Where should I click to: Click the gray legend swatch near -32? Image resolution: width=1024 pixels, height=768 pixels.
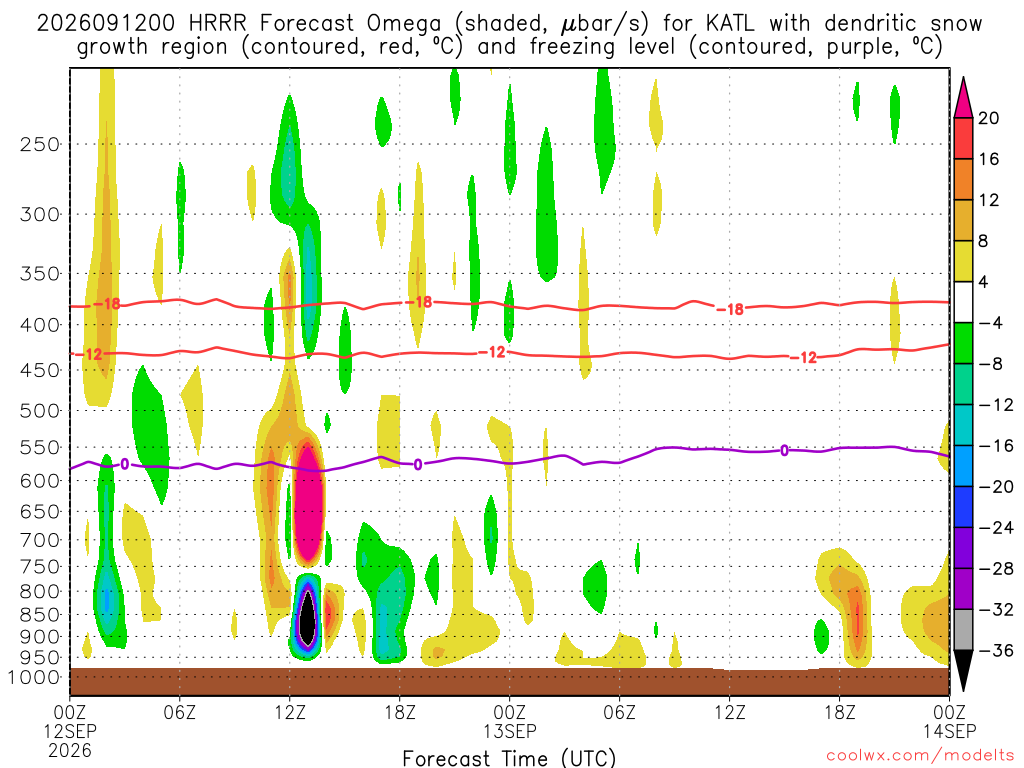(x=963, y=630)
